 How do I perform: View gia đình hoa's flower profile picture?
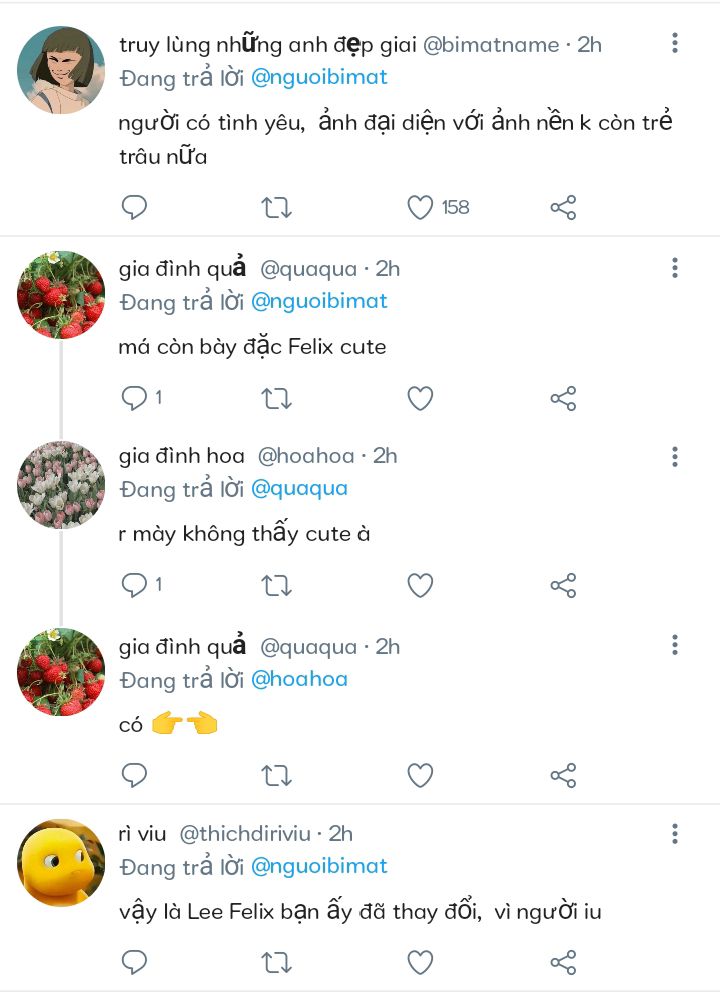pos(61,485)
